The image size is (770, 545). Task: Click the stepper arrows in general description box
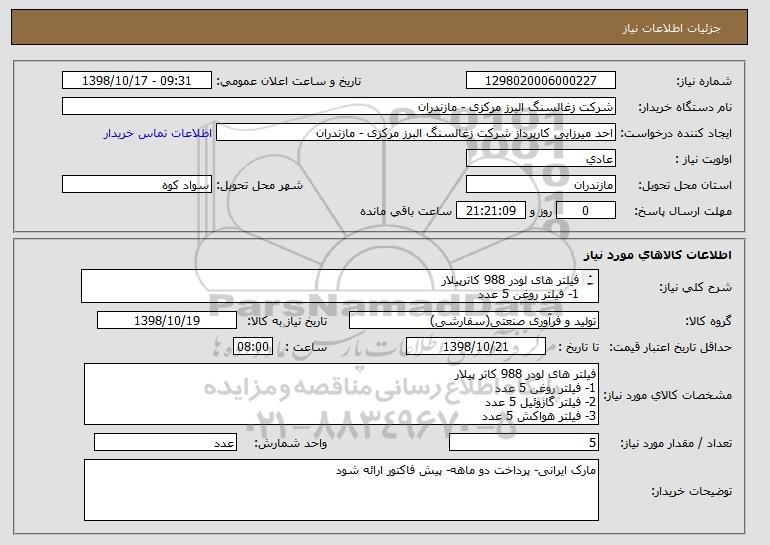pyautogui.click(x=590, y=280)
